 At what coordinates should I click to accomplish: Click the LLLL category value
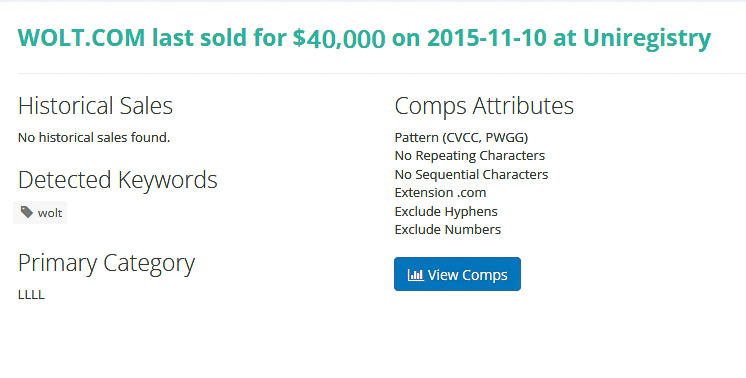[31, 295]
